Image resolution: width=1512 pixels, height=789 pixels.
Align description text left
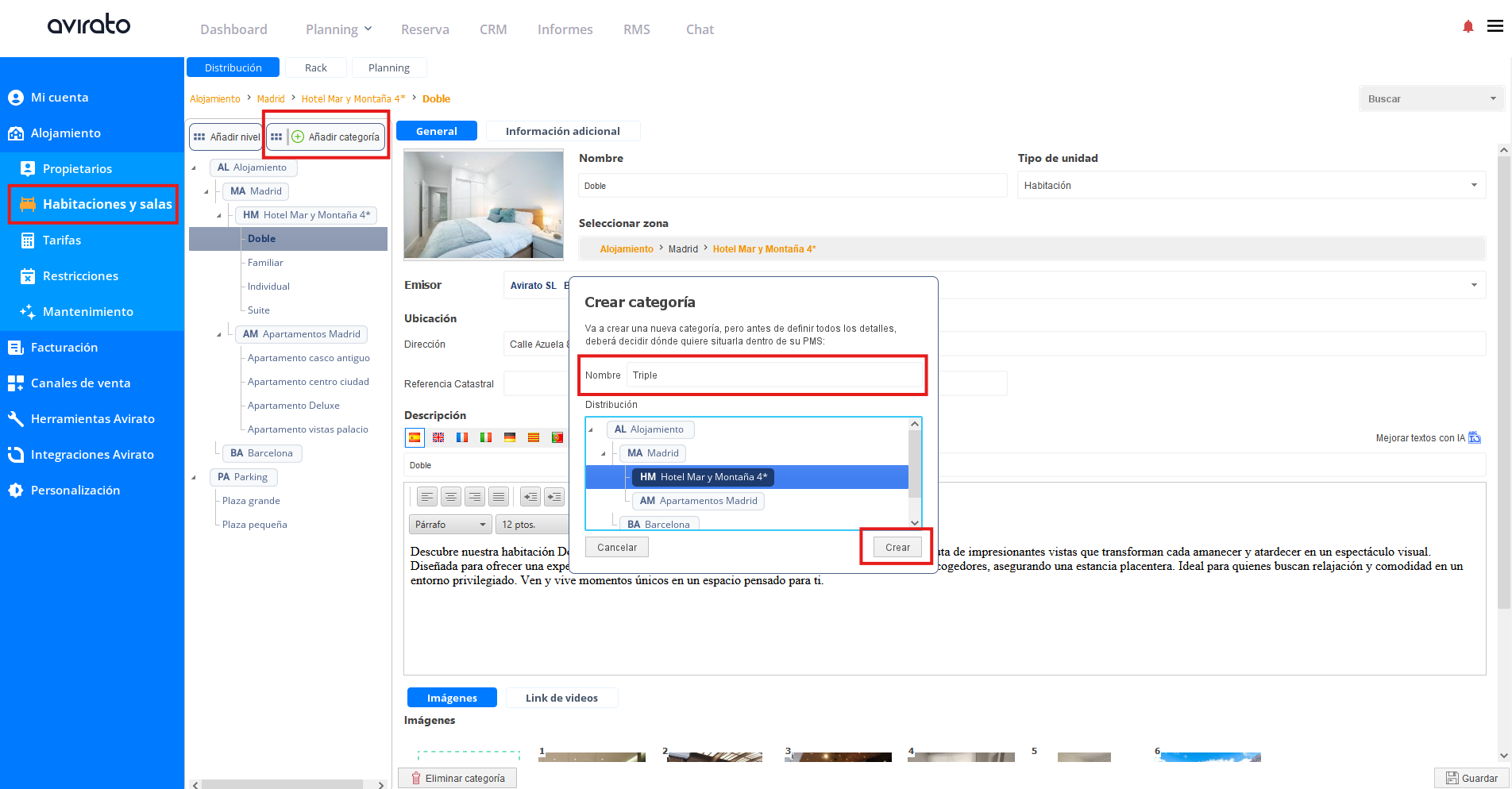tap(427, 497)
